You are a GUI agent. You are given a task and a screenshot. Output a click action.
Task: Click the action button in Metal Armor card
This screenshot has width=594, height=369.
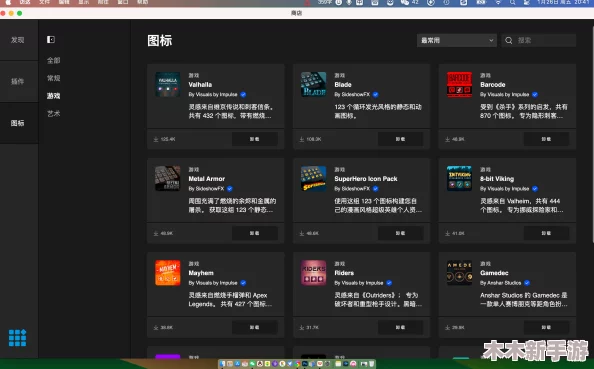click(255, 233)
